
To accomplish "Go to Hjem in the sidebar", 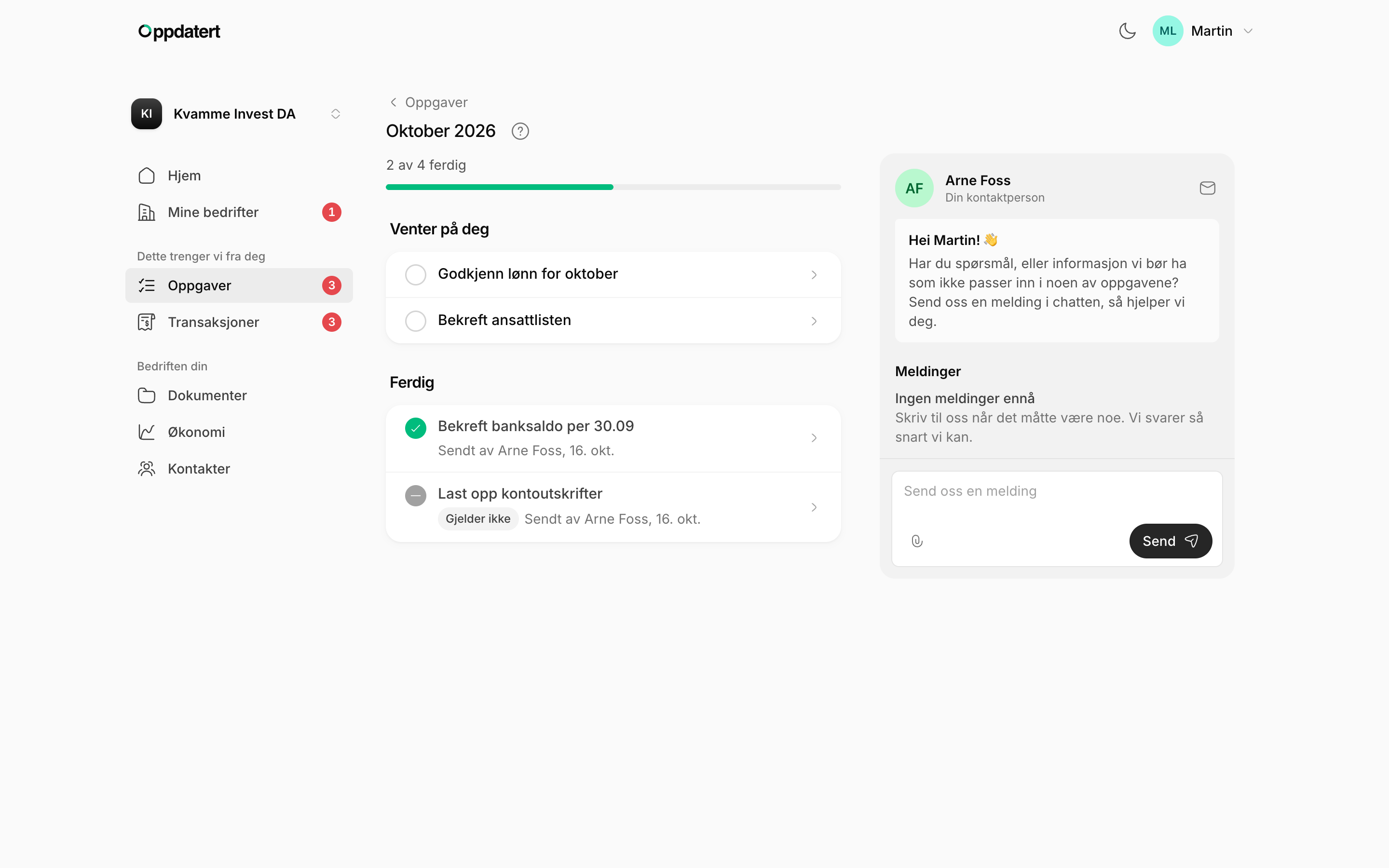I will point(239,176).
